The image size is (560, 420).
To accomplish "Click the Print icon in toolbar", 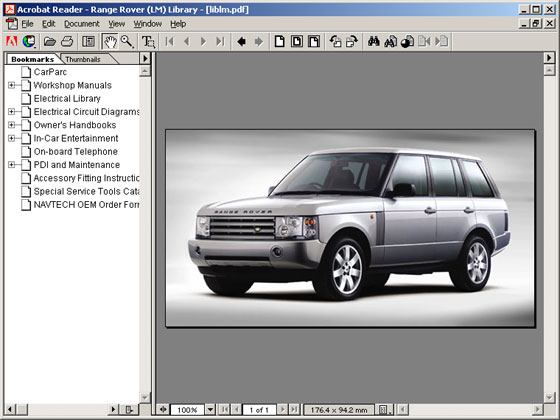I will click(67, 41).
